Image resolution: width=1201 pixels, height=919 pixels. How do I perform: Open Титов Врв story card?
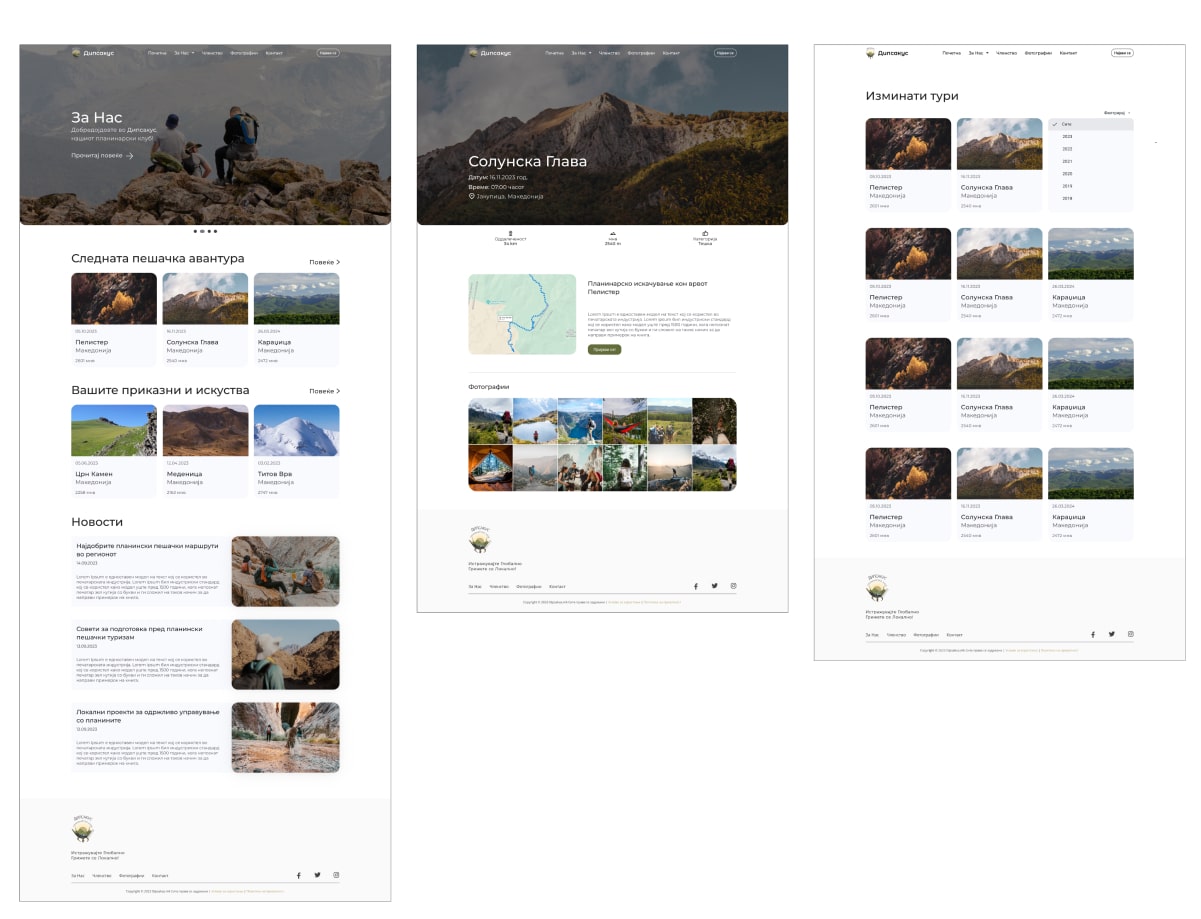tap(296, 450)
